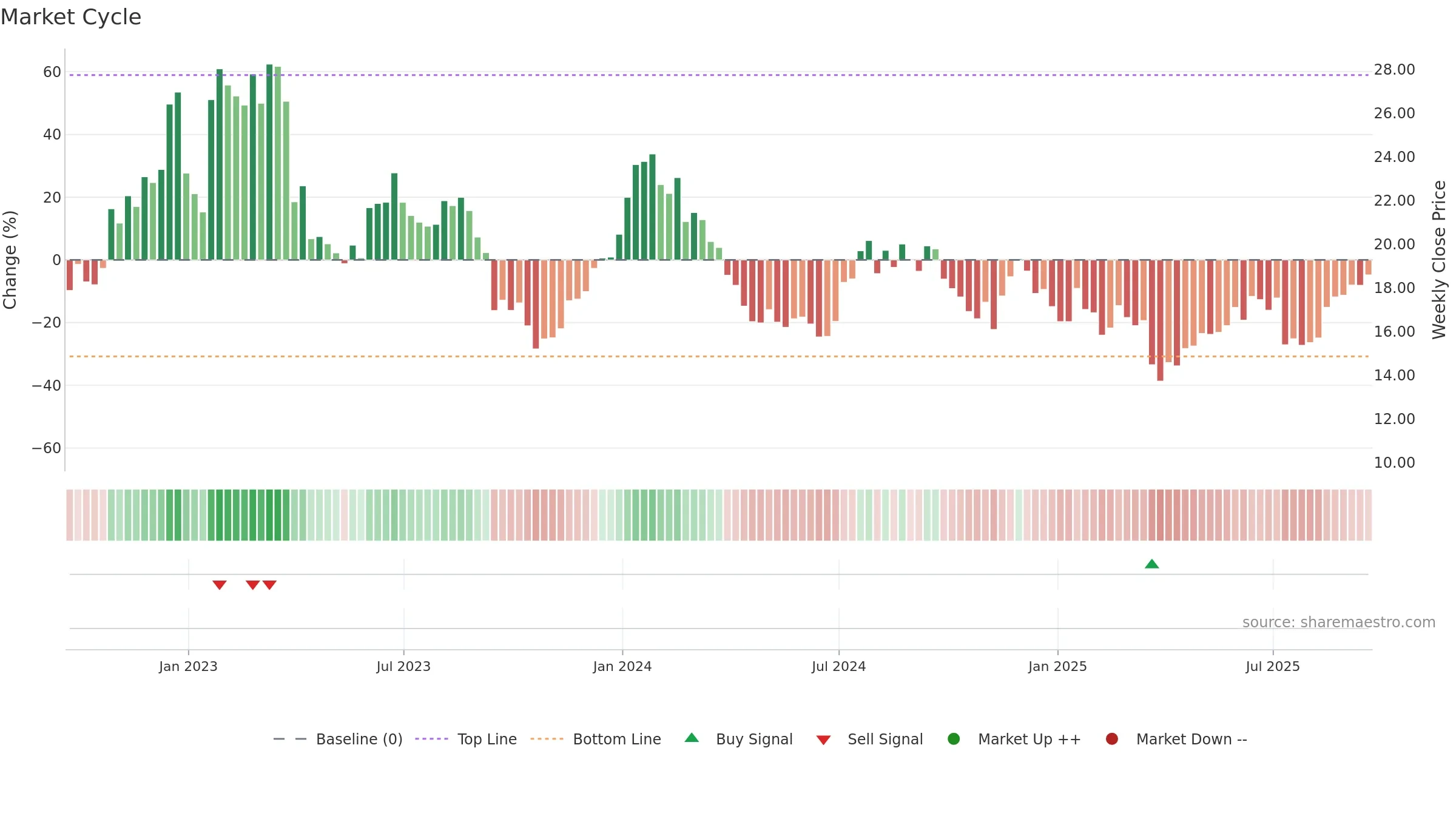Select the green buy signal marker on the chart
Viewport: 1456px width, 819px height.
point(1152,564)
